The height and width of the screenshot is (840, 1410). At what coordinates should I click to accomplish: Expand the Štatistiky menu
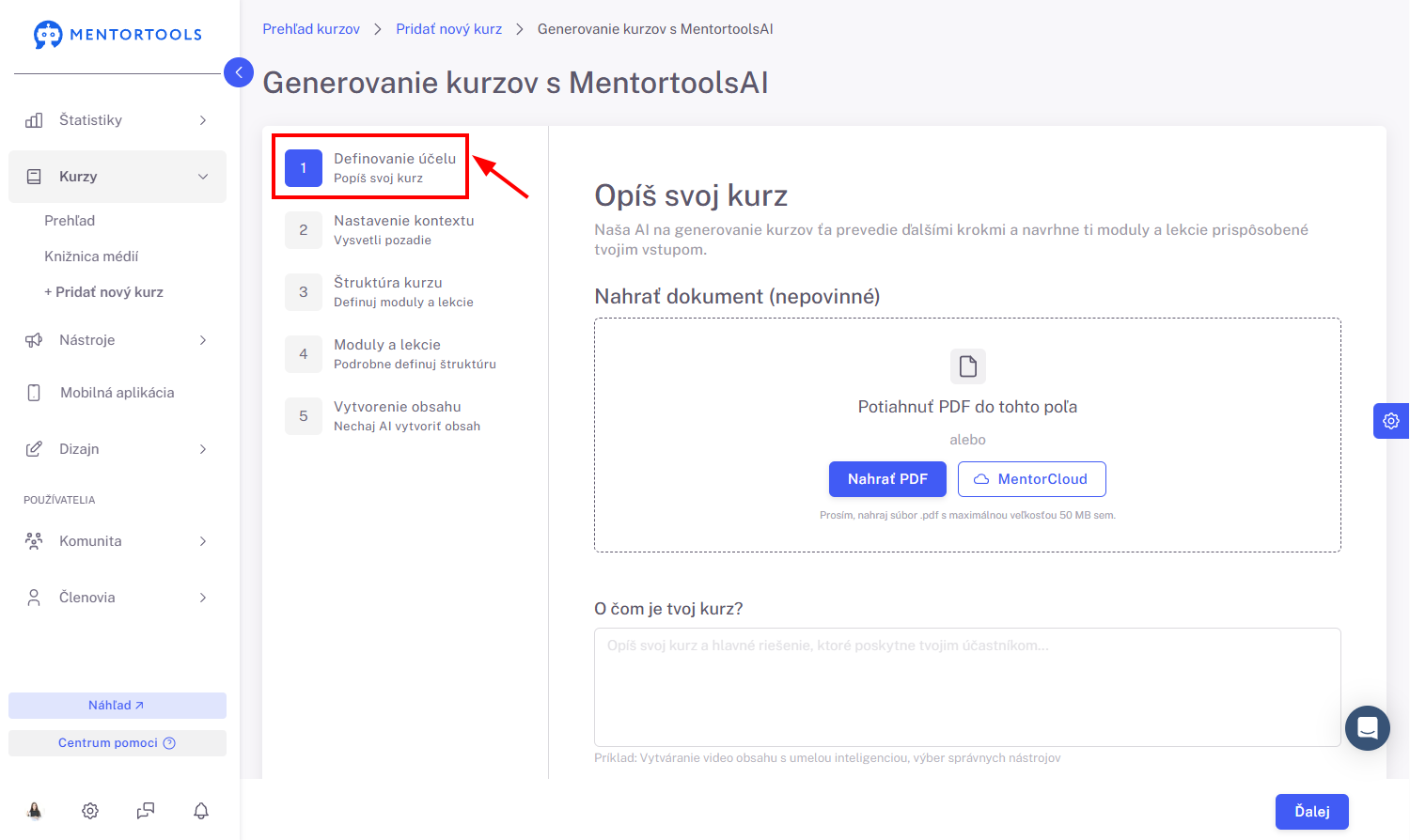point(117,120)
